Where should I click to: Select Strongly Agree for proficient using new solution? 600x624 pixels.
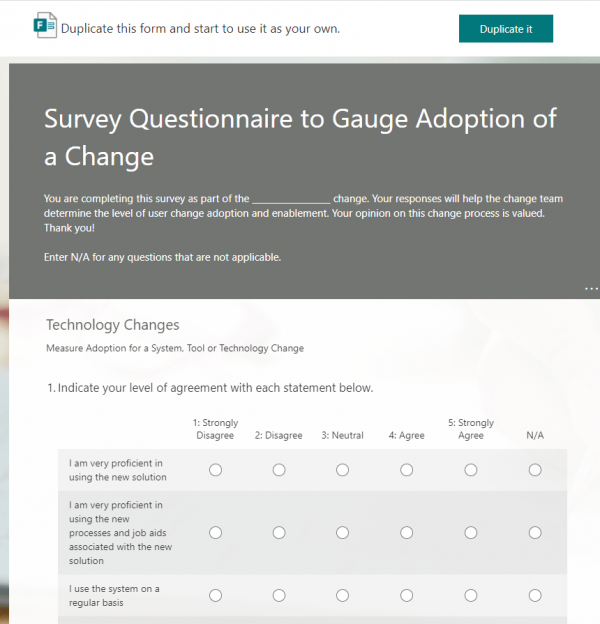(470, 470)
